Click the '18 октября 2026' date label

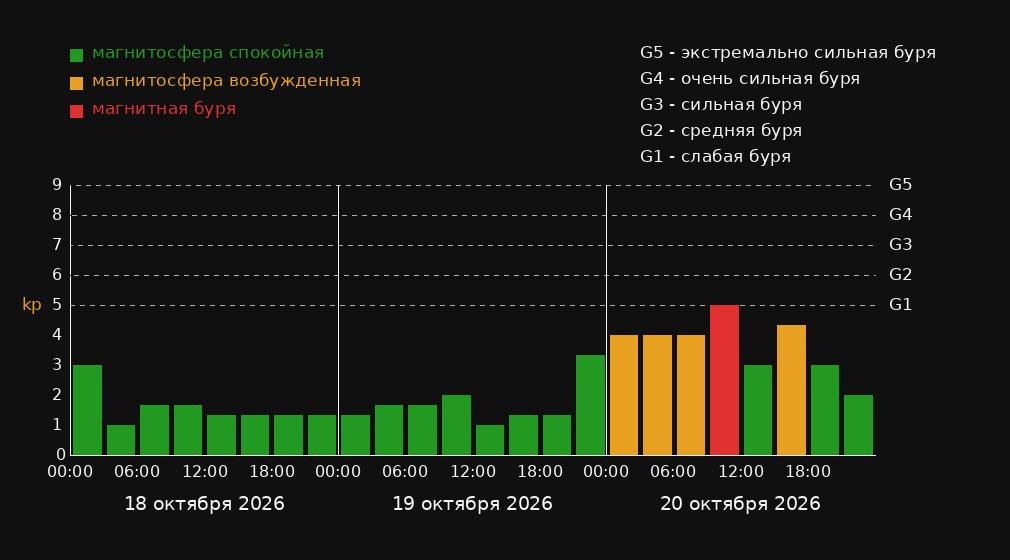[204, 504]
